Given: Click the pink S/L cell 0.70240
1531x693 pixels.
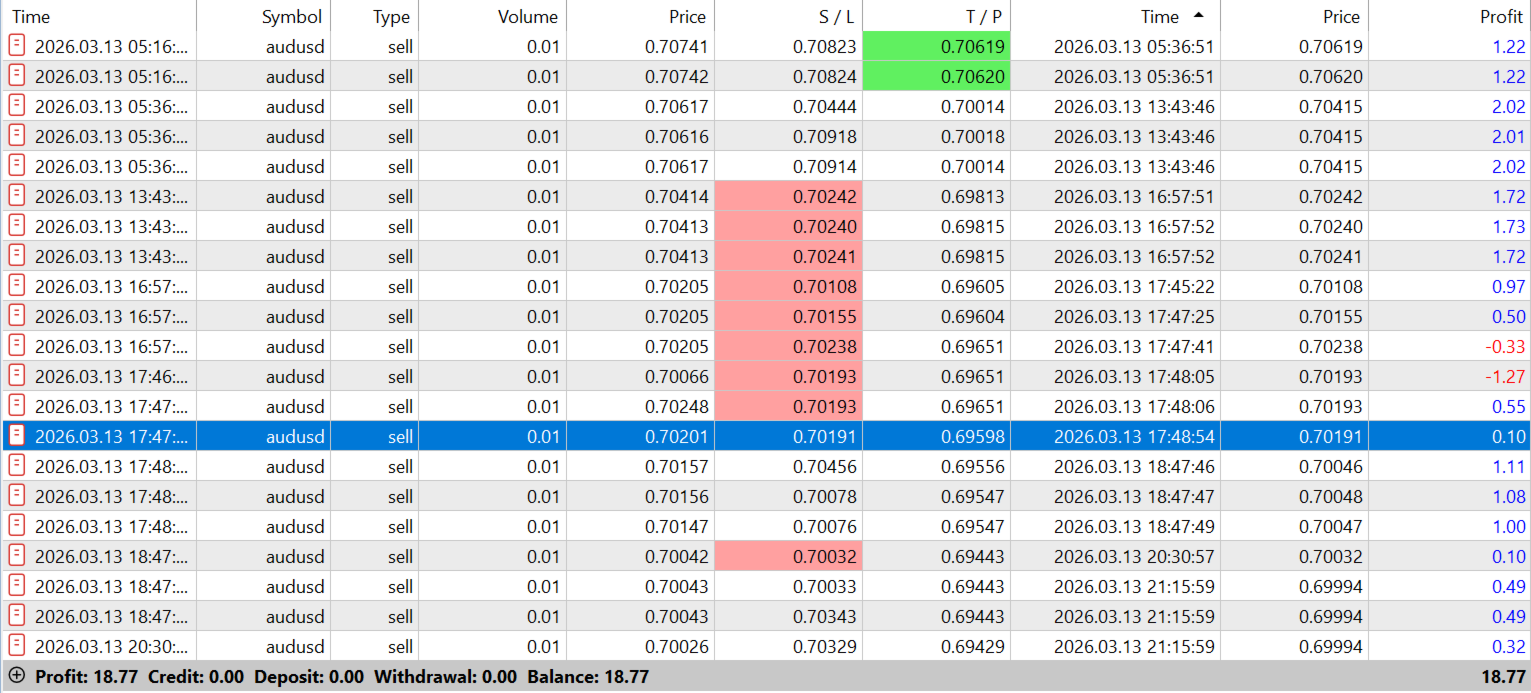Looking at the screenshot, I should [788, 226].
